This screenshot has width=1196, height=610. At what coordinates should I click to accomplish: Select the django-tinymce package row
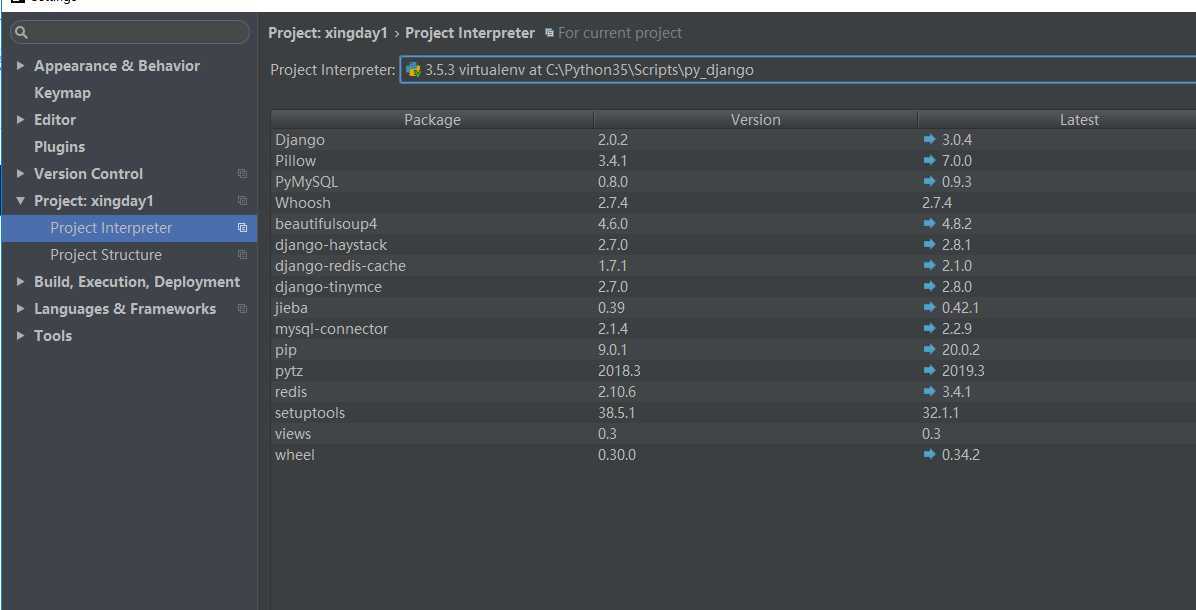click(x=734, y=287)
